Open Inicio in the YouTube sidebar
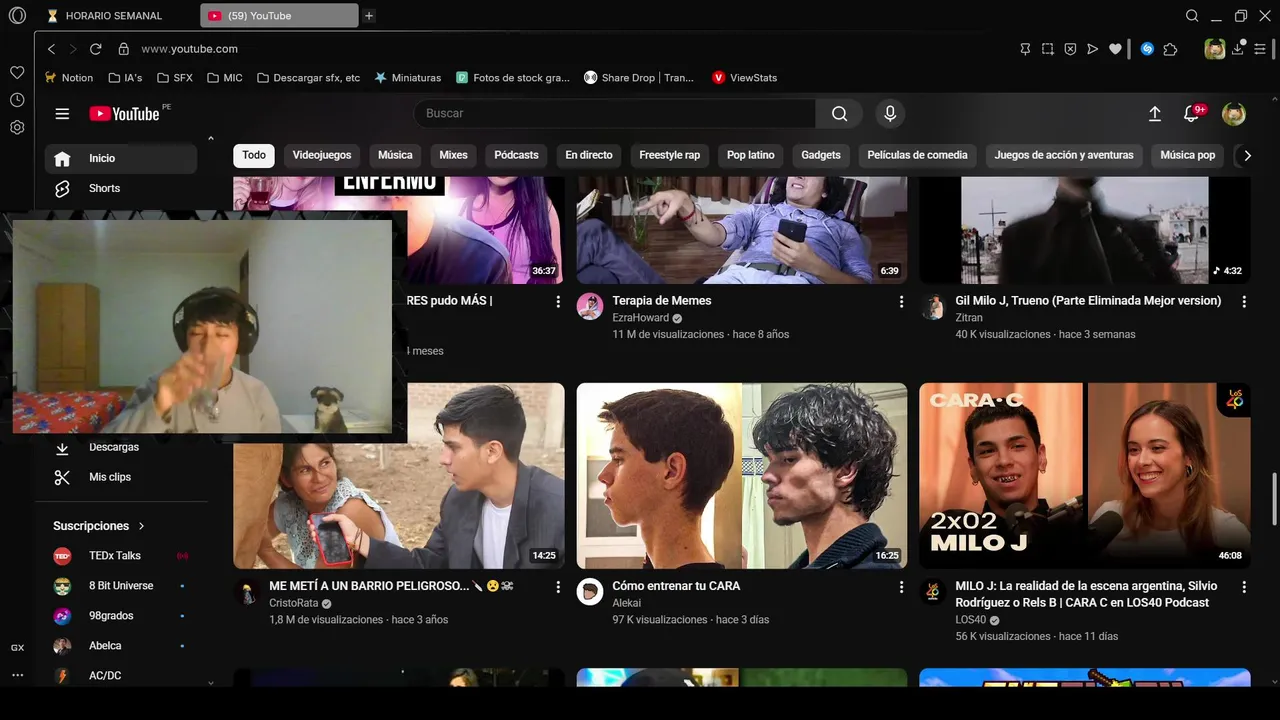This screenshot has width=1280, height=720. tap(121, 158)
